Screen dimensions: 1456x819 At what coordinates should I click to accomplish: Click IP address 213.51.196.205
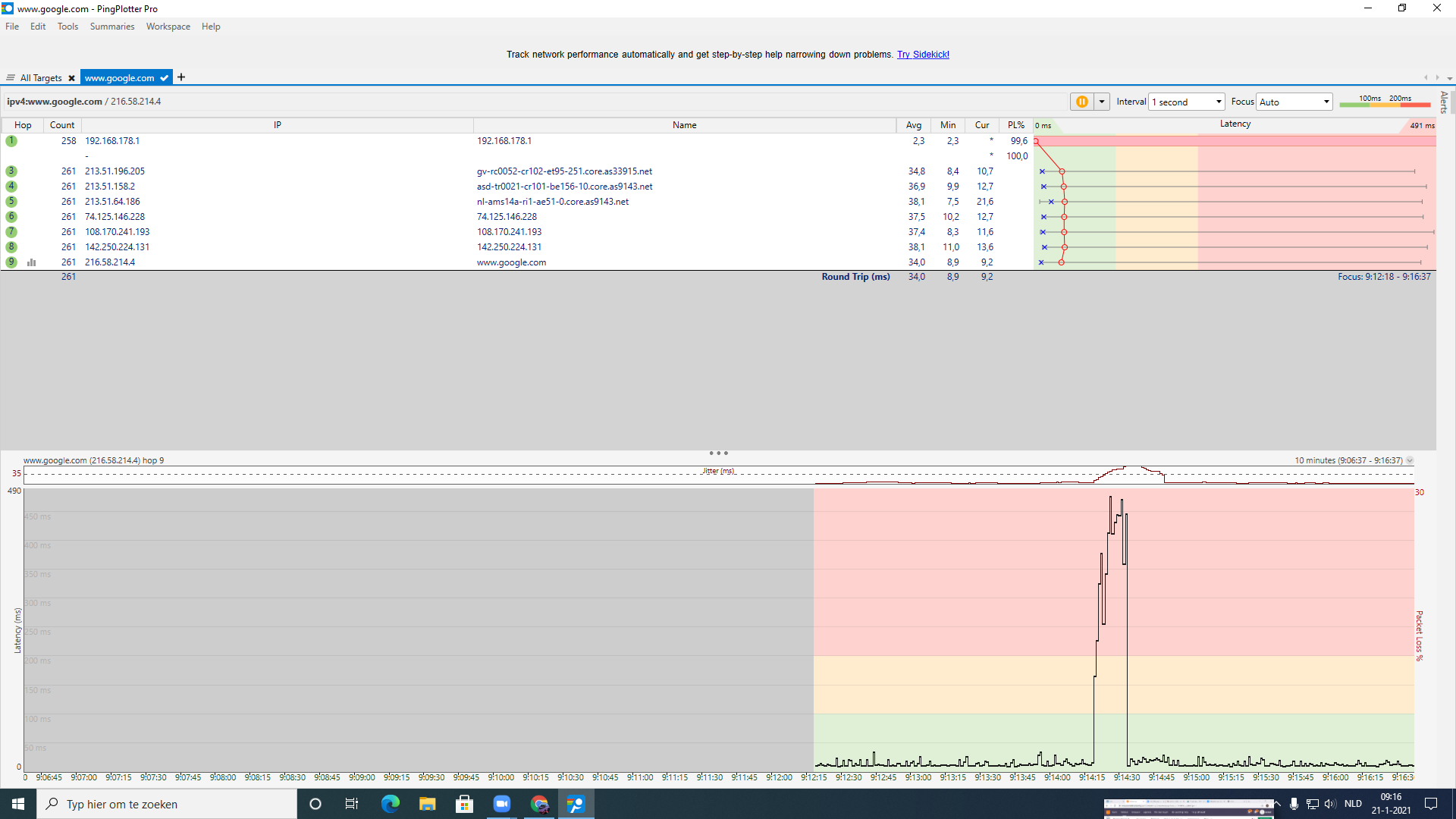click(x=115, y=171)
